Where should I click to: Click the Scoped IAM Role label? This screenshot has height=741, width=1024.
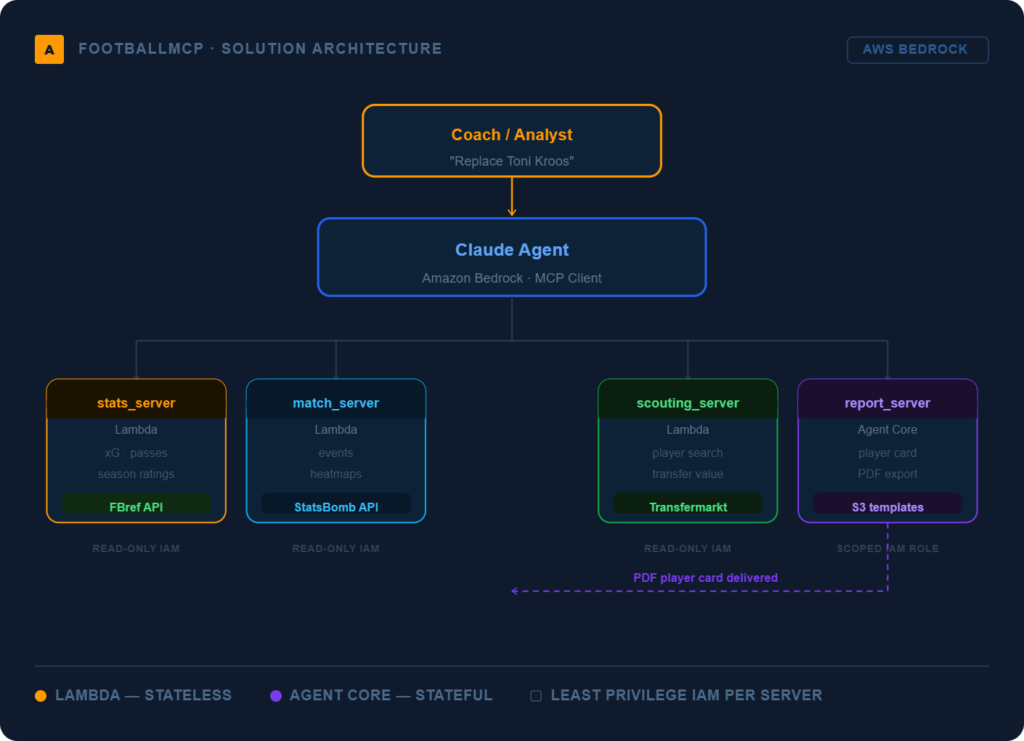[x=887, y=548]
